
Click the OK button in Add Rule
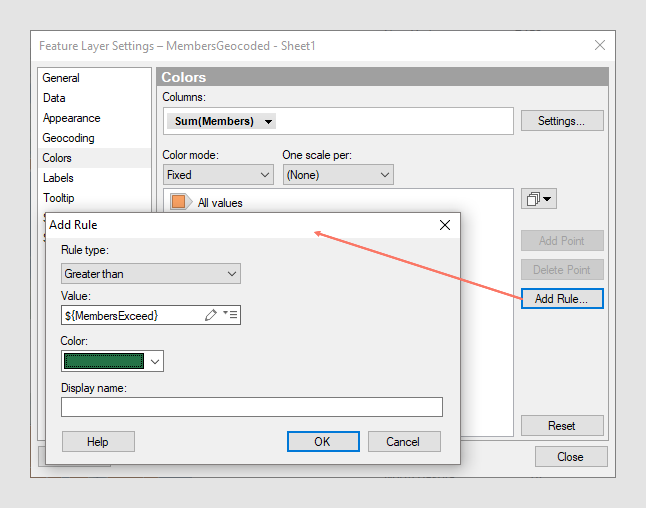click(323, 442)
